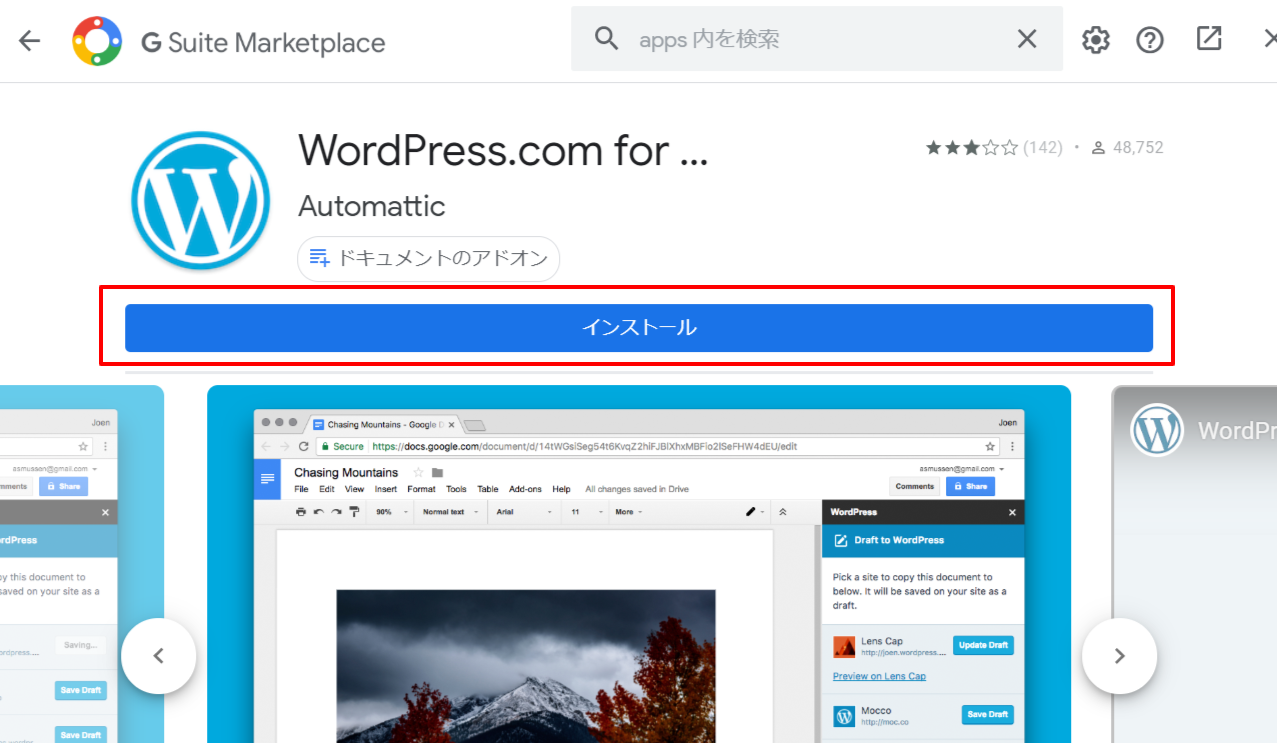The height and width of the screenshot is (743, 1277).
Task: Open the settings gear menu
Action: (1096, 40)
